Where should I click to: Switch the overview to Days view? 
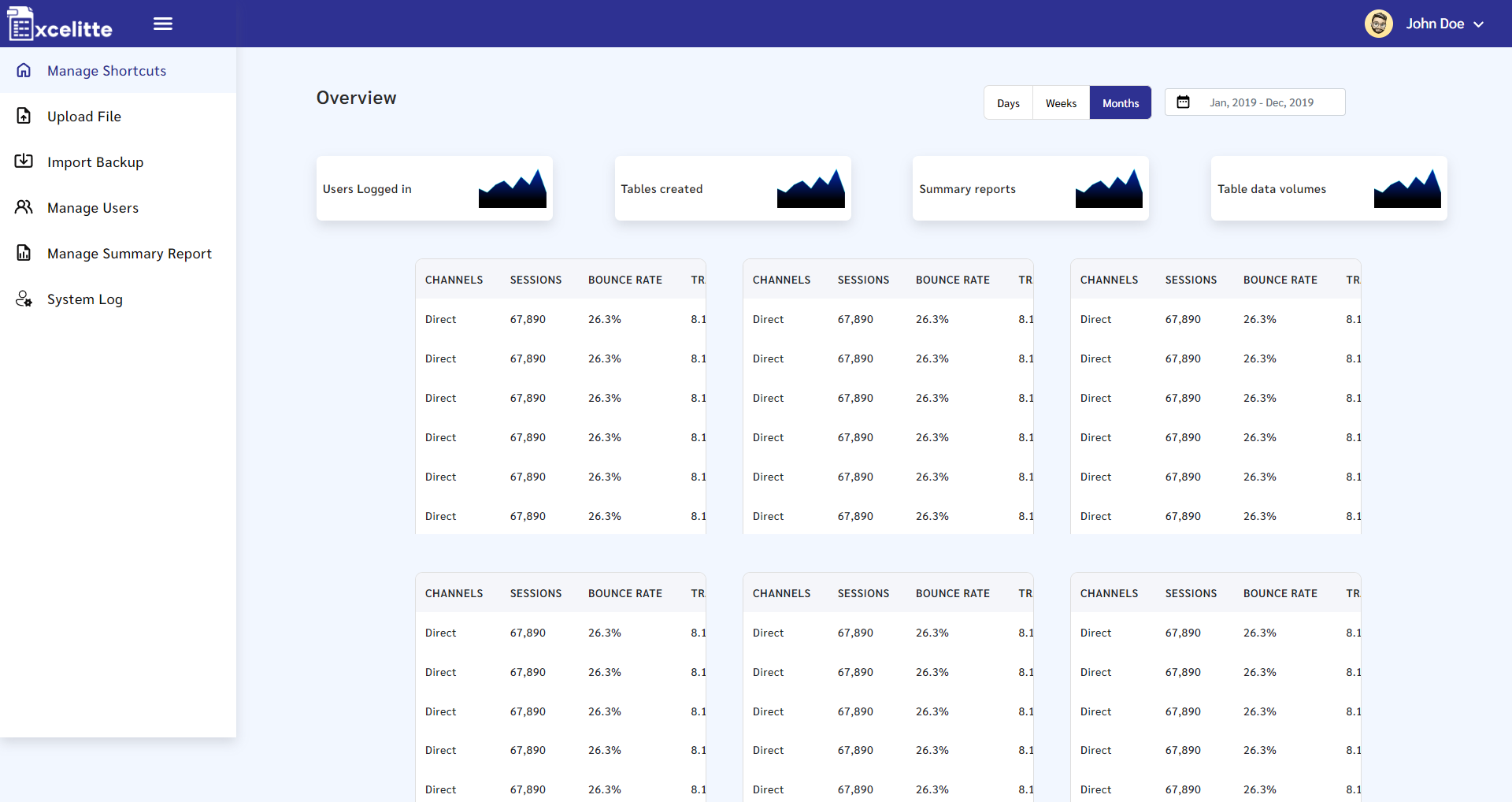click(x=1008, y=102)
